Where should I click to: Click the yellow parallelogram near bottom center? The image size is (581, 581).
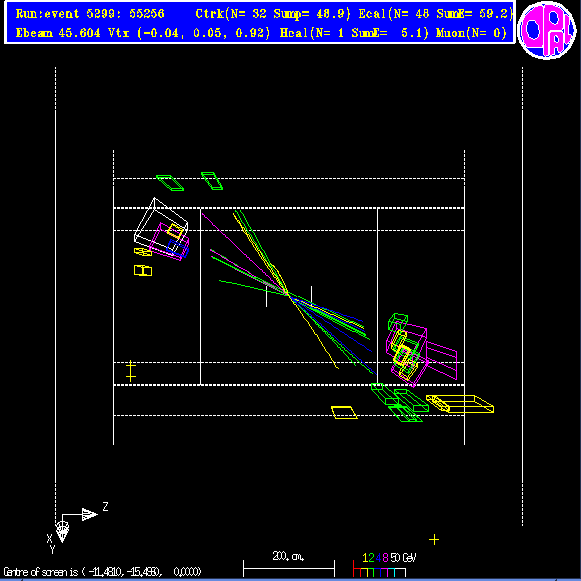(344, 412)
